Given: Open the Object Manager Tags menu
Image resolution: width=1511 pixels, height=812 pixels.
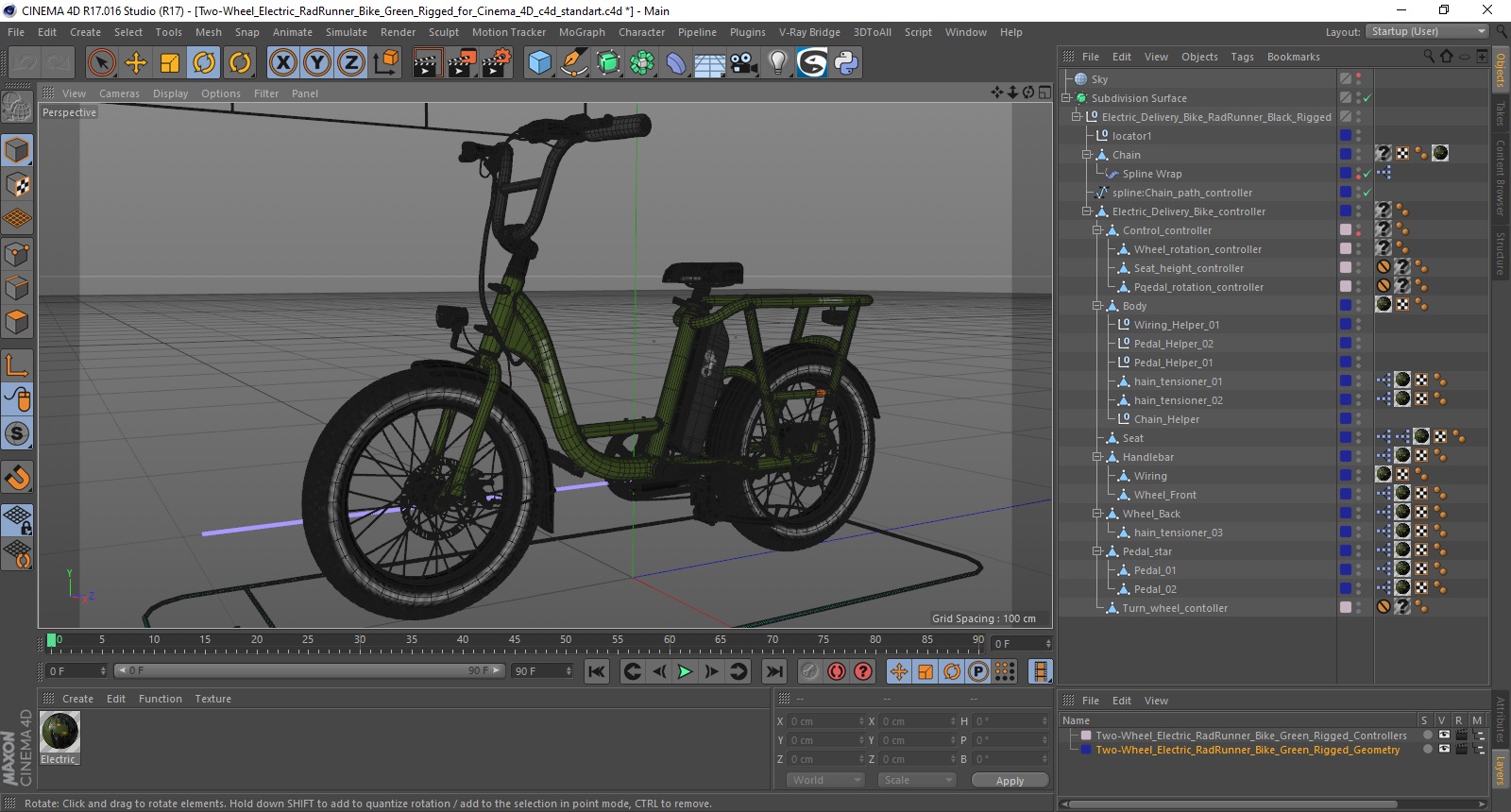Looking at the screenshot, I should click(x=1243, y=57).
